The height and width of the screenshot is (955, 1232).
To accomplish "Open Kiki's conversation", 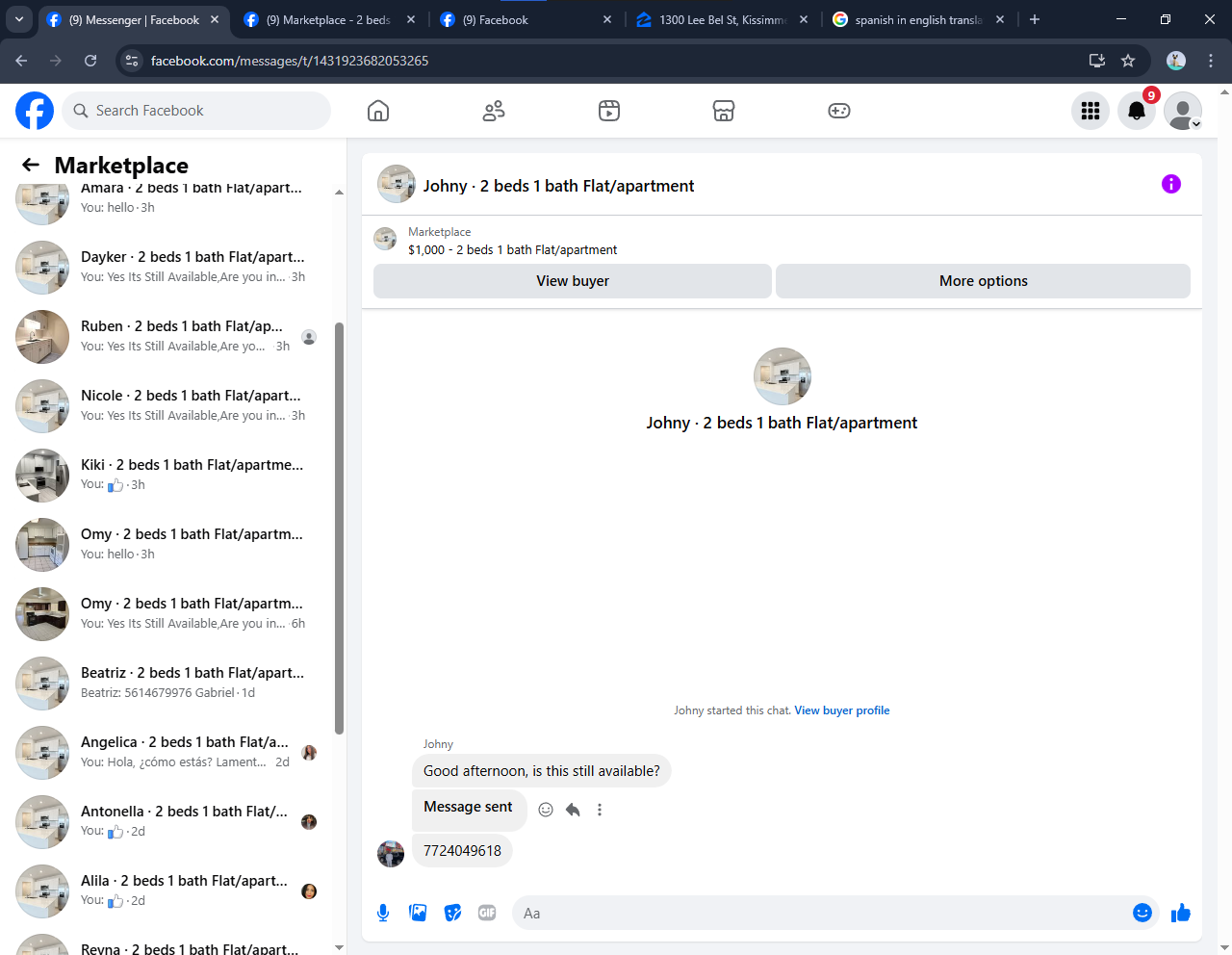I will (x=169, y=476).
